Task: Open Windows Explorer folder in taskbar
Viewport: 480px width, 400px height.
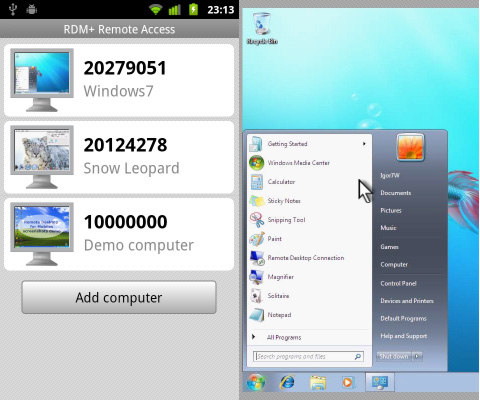Action: (318, 382)
